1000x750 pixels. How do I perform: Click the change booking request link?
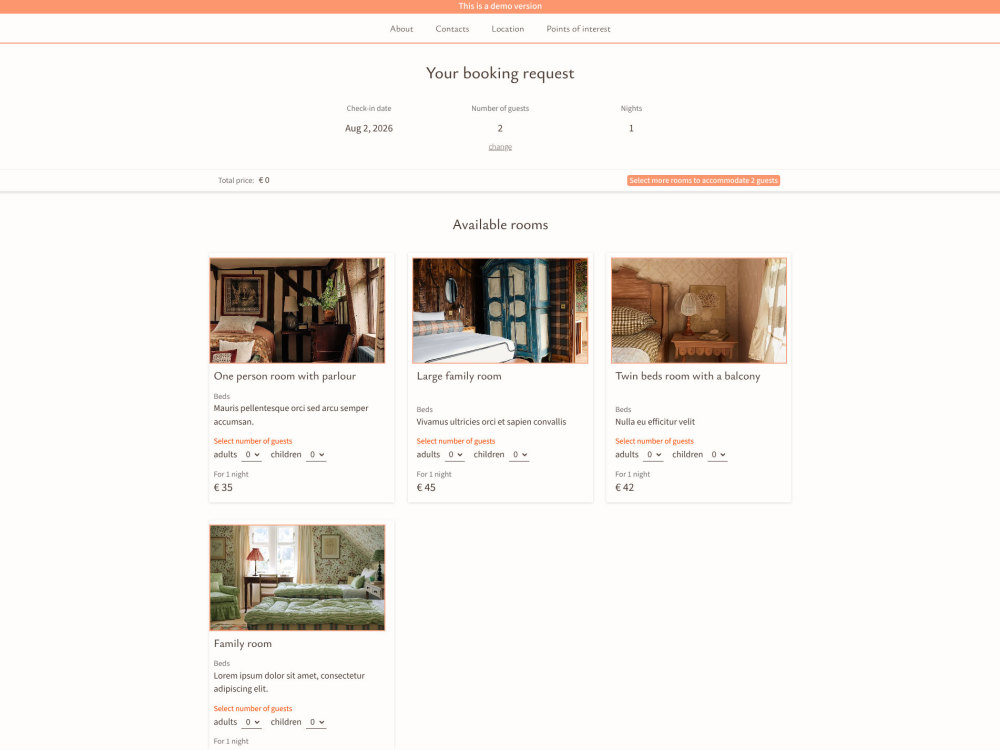coord(500,147)
